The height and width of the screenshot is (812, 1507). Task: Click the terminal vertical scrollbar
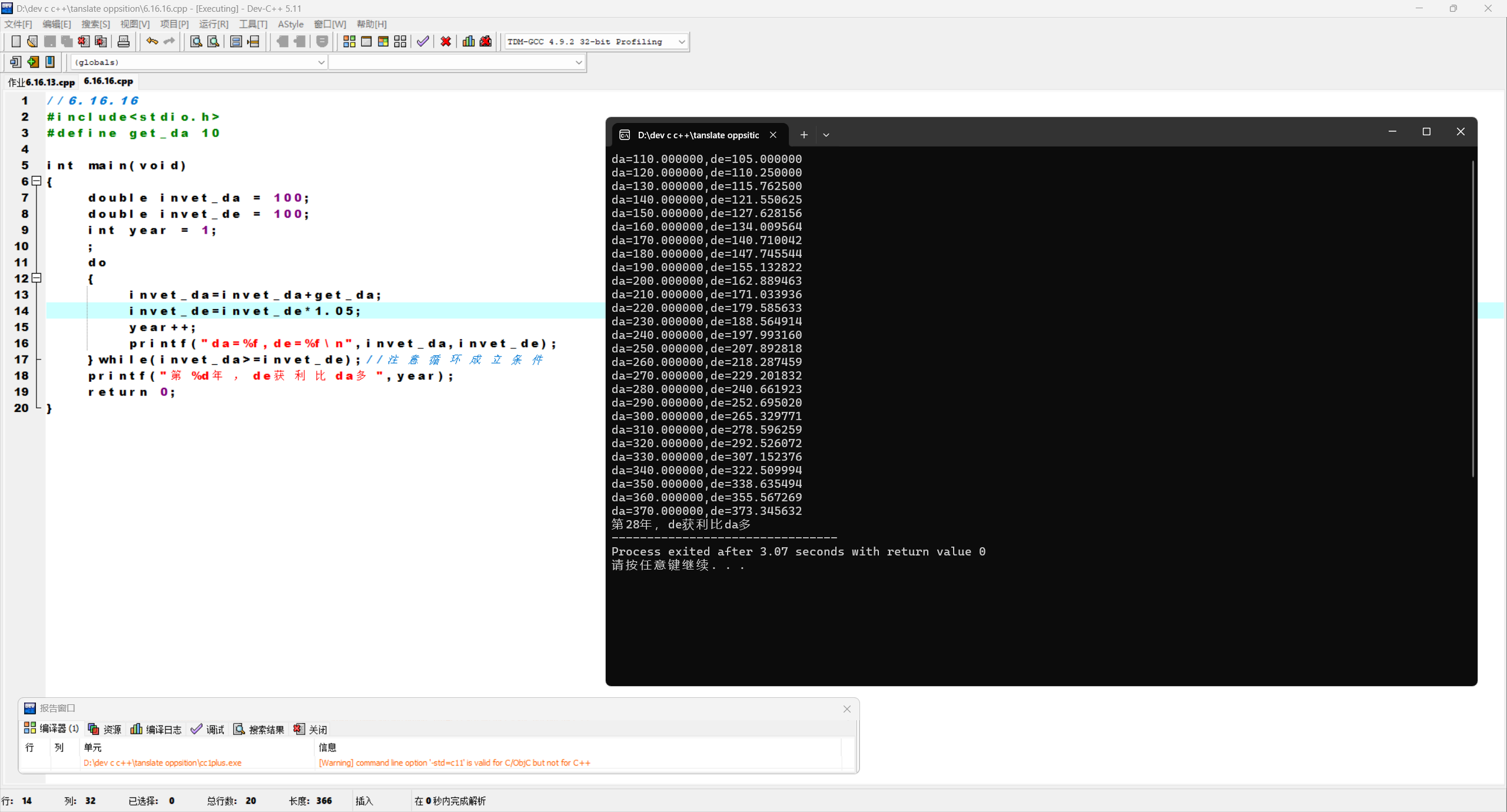[1472, 318]
